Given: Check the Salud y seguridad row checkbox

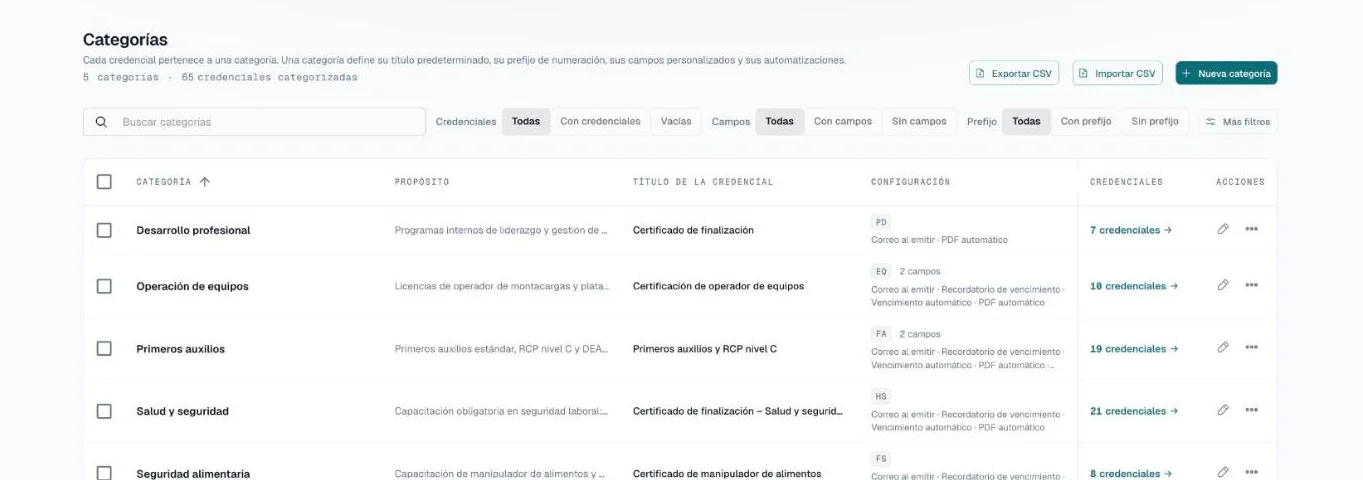Looking at the screenshot, I should 104,411.
